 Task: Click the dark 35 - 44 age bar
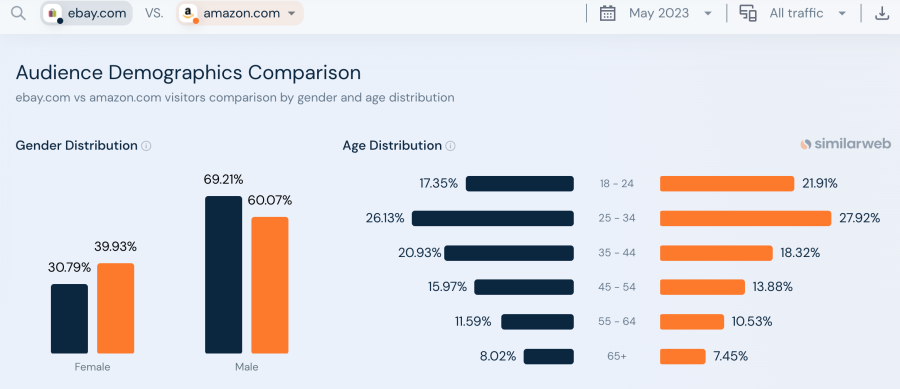tap(509, 253)
